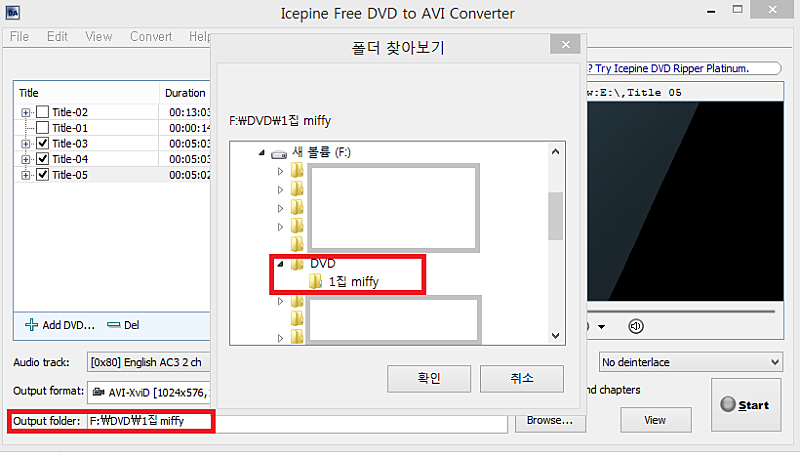The image size is (800, 458).
Task: Select the DVD folder icon in the tree
Action: 297,264
